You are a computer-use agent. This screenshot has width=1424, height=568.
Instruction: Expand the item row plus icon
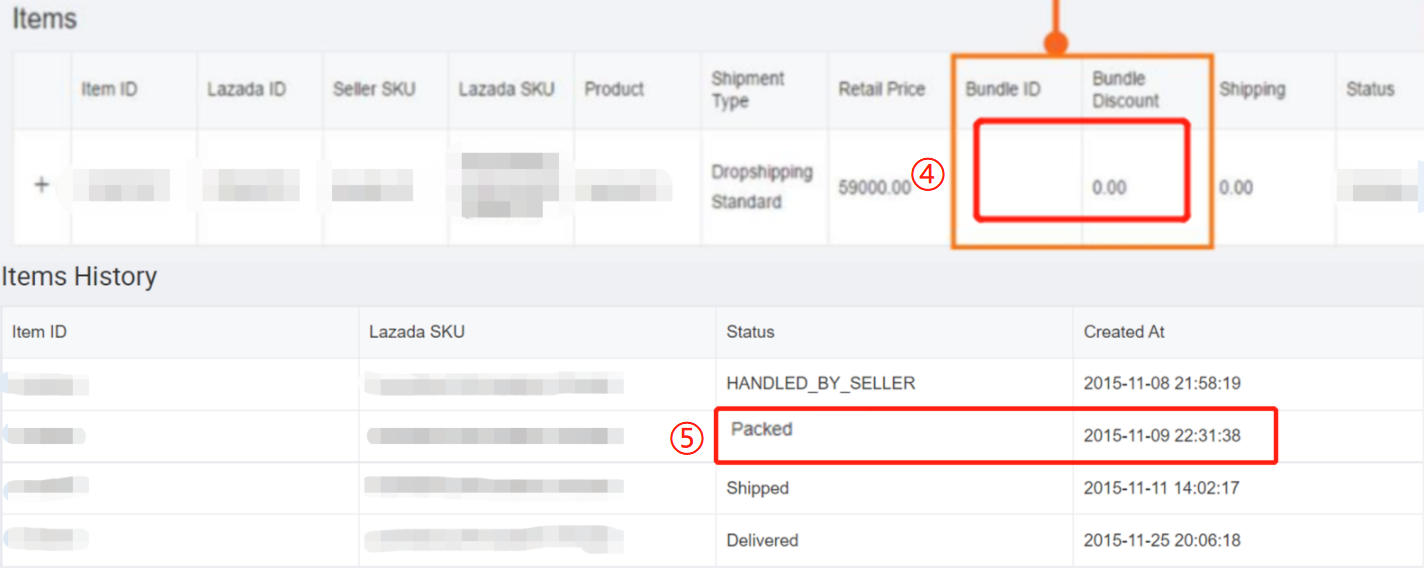tap(42, 186)
